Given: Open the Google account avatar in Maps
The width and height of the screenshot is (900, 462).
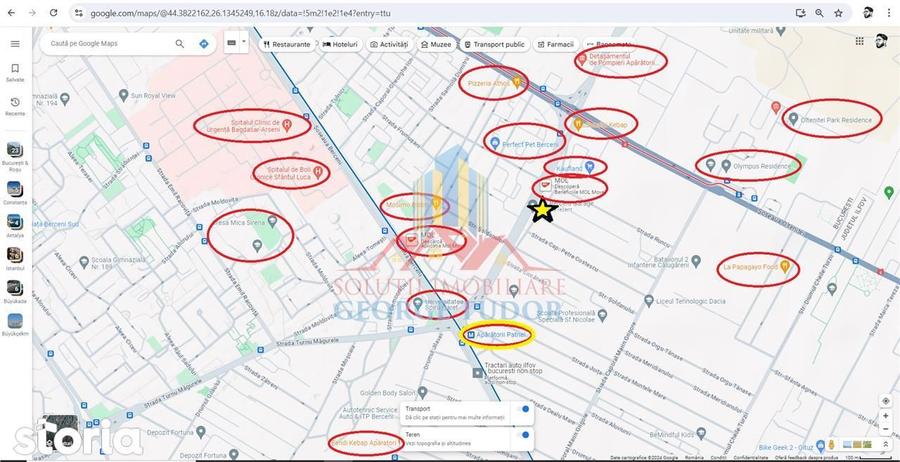Looking at the screenshot, I should point(881,41).
